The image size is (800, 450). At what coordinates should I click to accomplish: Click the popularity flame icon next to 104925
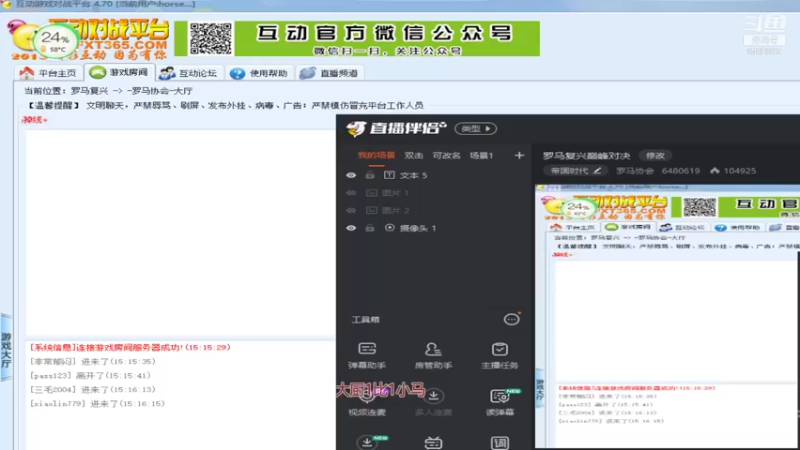click(x=715, y=170)
